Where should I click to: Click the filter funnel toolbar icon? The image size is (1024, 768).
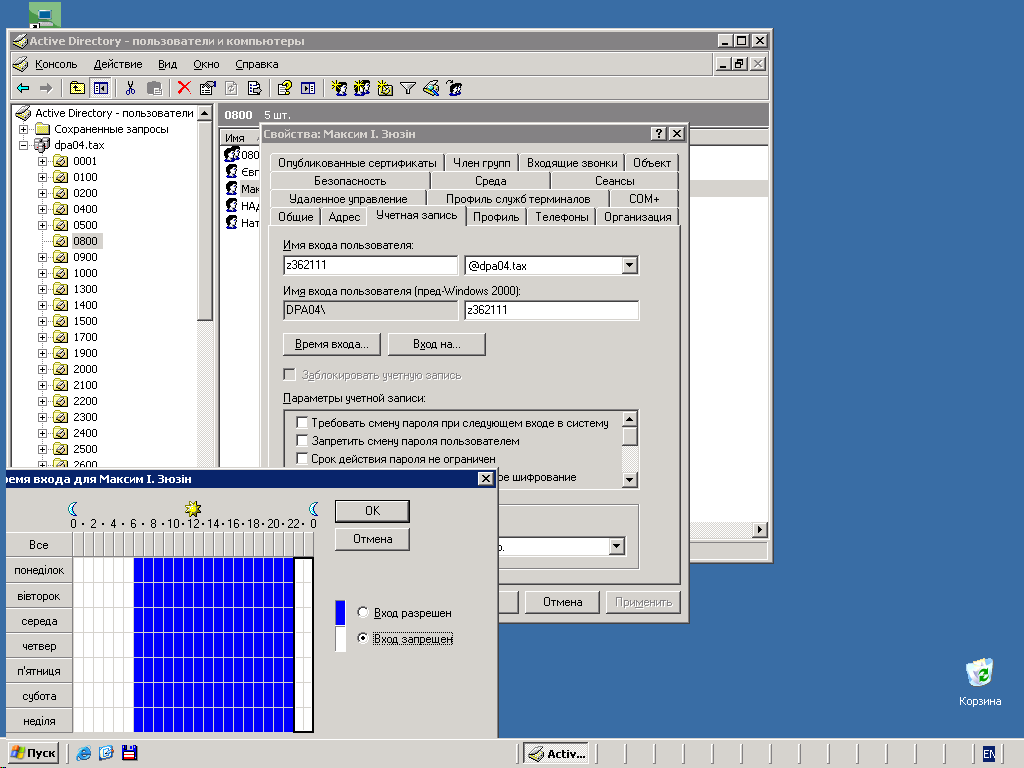click(408, 88)
